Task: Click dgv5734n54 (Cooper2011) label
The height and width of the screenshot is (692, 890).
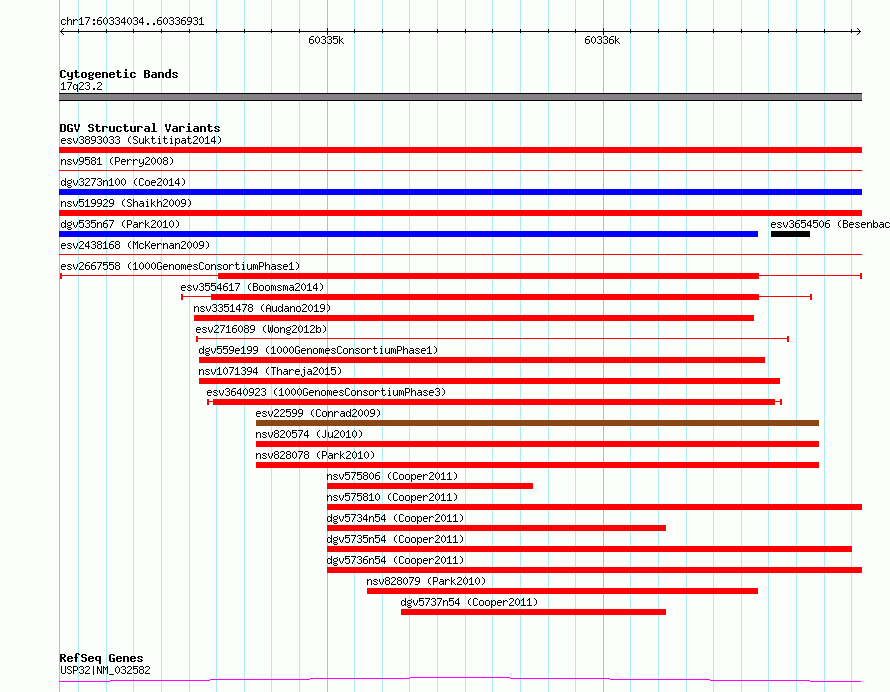Action: tap(395, 518)
